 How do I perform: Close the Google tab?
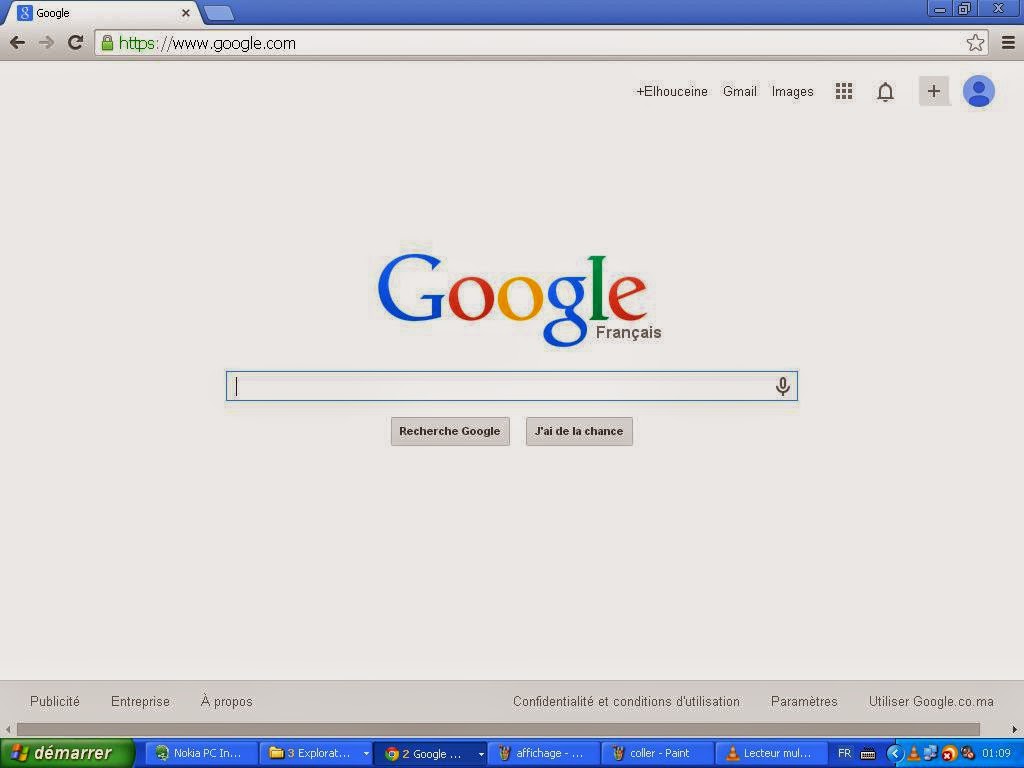point(185,13)
